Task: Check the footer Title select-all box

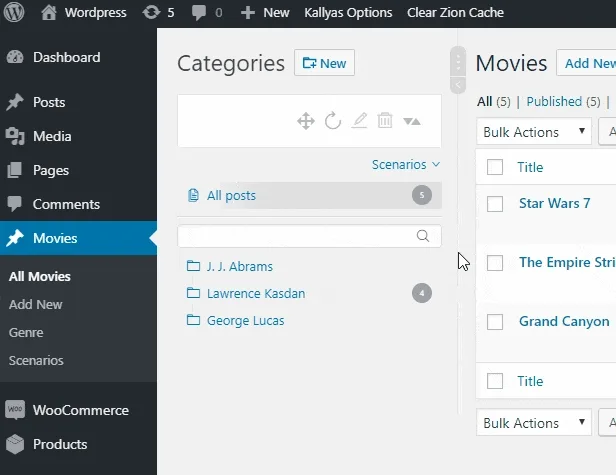Action: click(495, 381)
